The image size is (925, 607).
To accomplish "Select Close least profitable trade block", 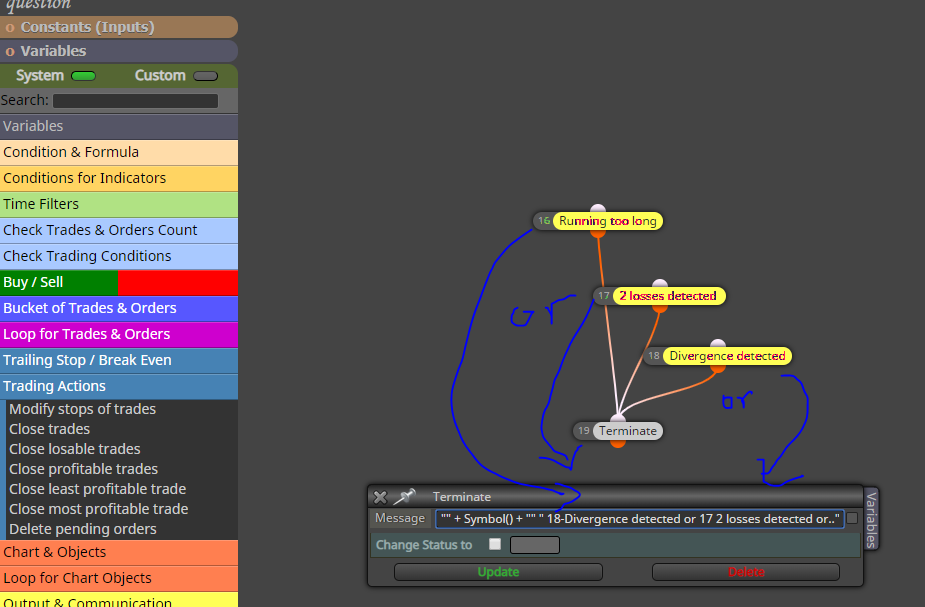I will (98, 490).
